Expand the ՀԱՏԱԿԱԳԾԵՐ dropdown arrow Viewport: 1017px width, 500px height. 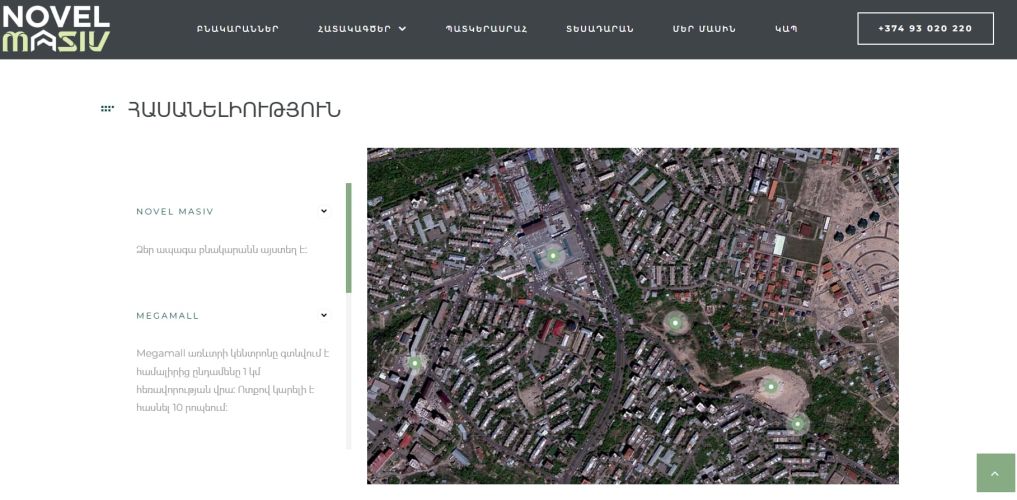(x=402, y=29)
